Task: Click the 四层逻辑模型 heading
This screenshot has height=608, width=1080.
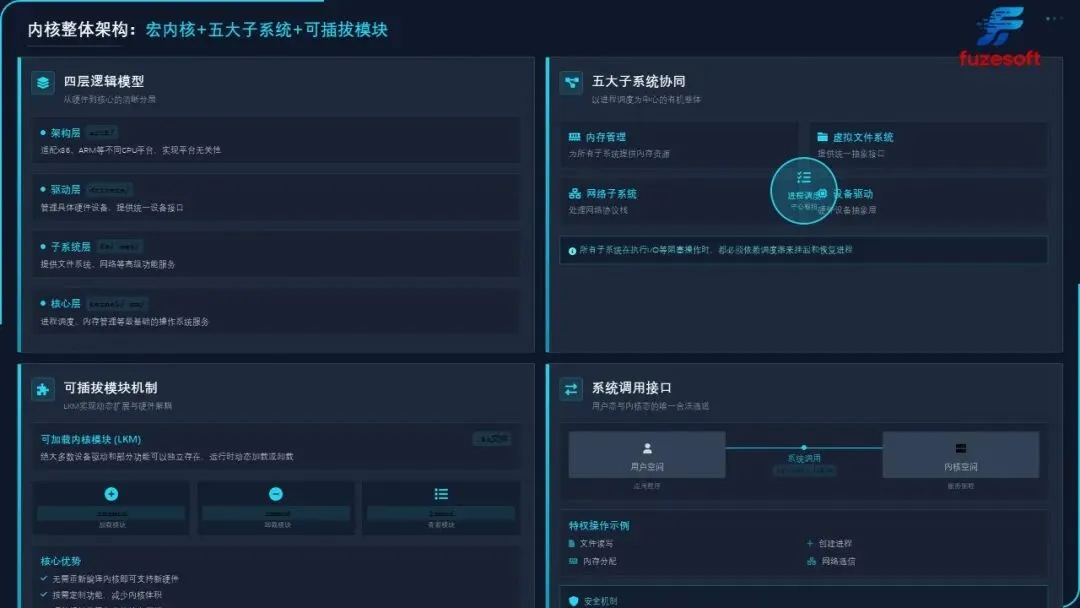Action: 104,81
